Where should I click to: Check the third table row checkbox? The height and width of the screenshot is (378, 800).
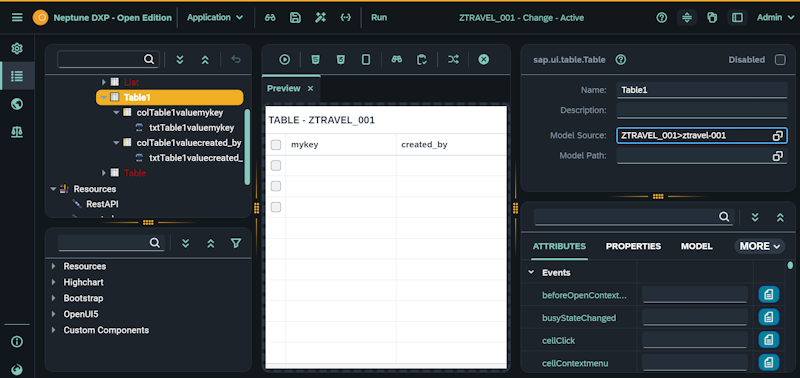[276, 207]
